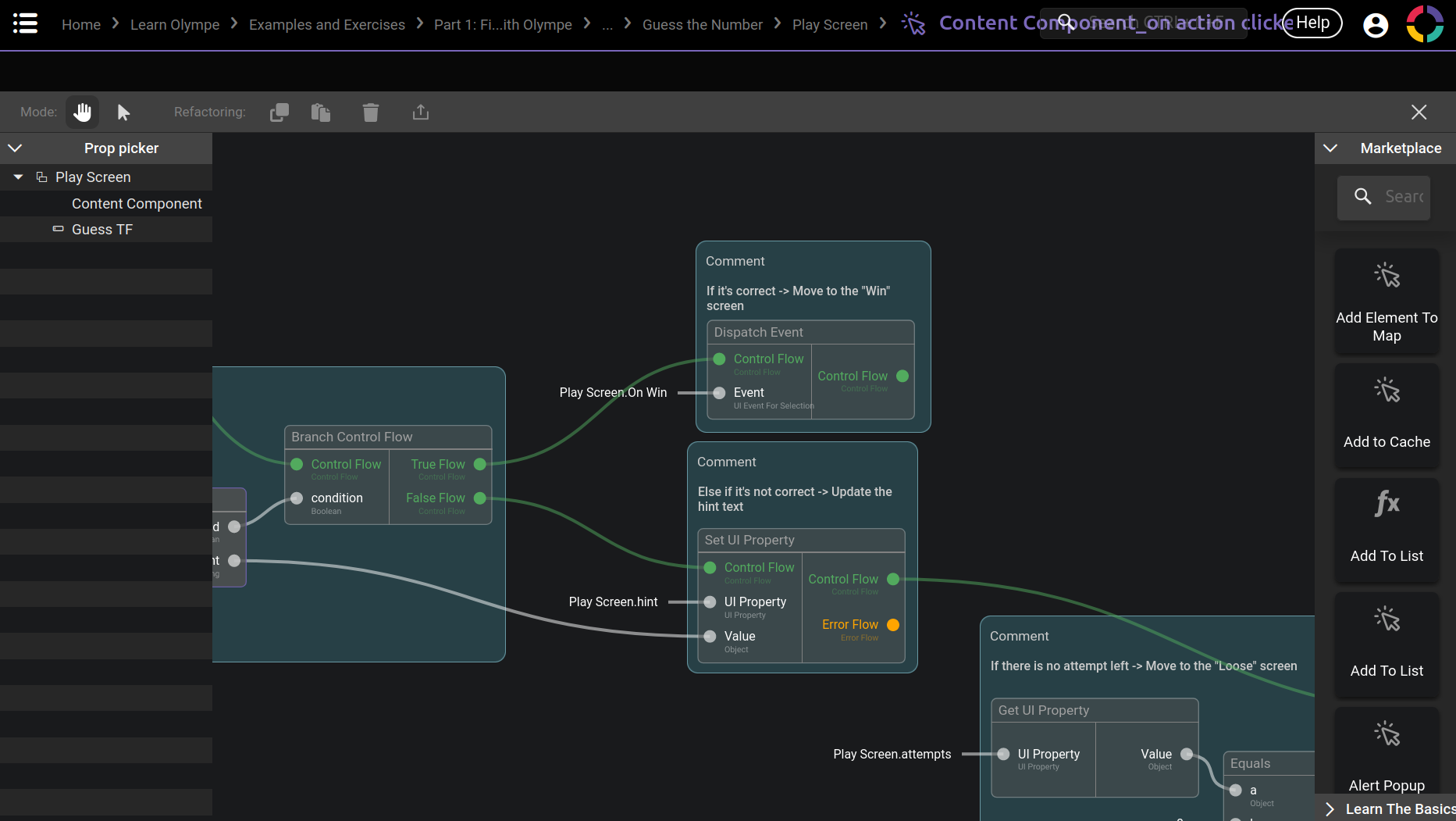Click the duplicate refactoring icon
This screenshot has width=1456, height=821.
pos(279,112)
